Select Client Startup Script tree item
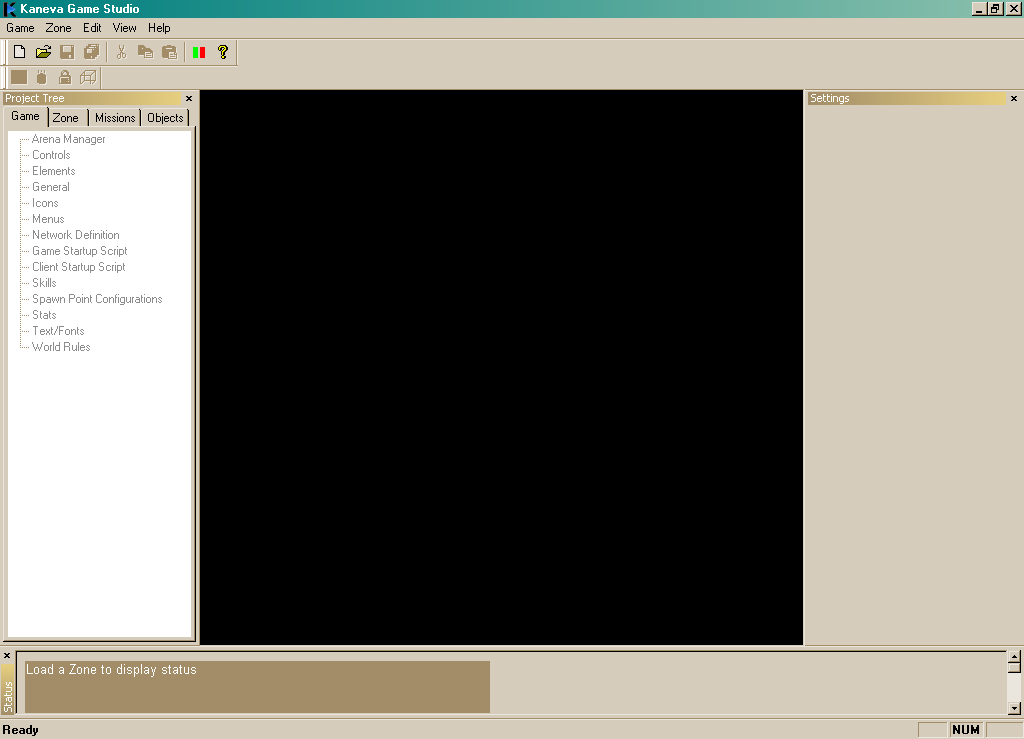Image resolution: width=1024 pixels, height=739 pixels. tap(78, 267)
